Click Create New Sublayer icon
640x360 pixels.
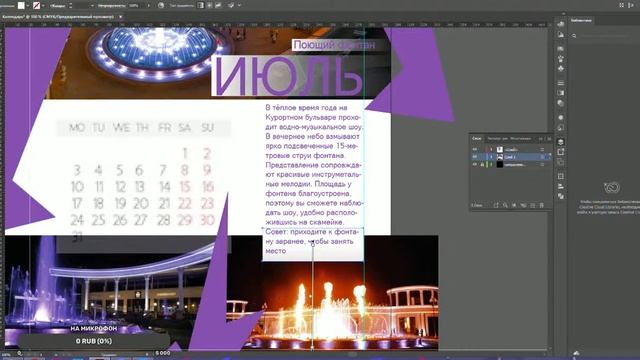click(523, 205)
